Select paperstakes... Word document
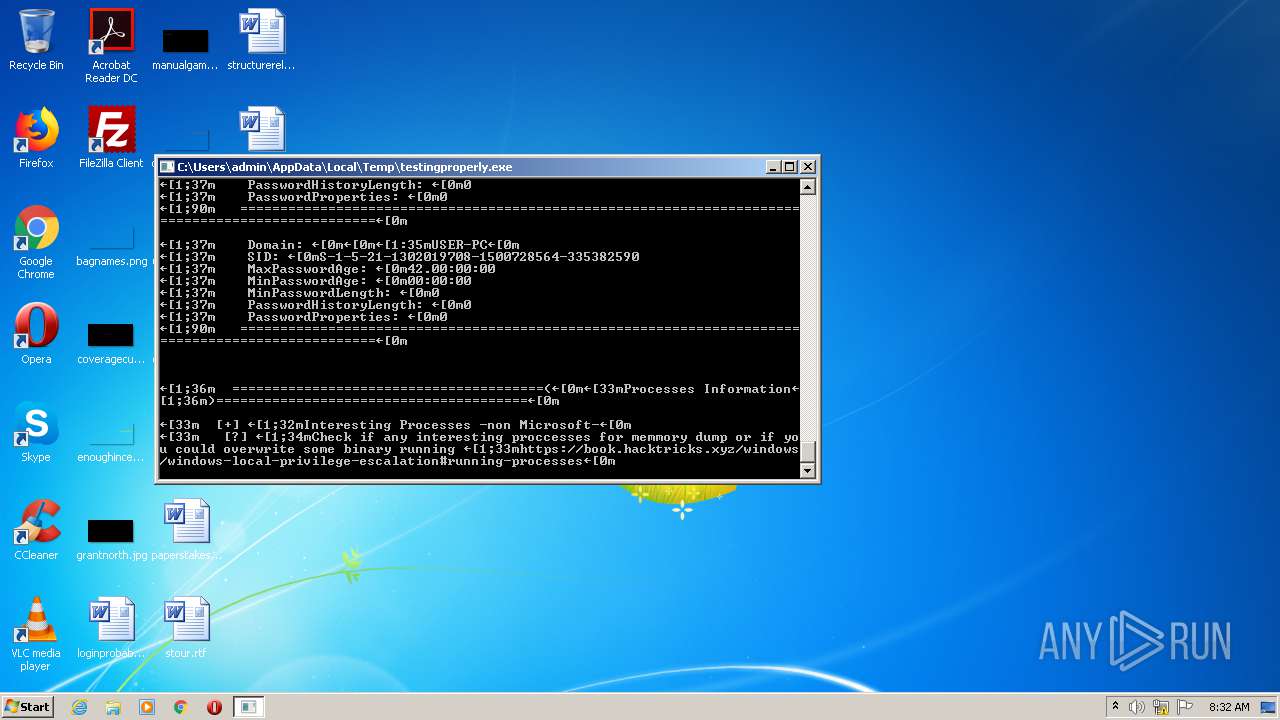The height and width of the screenshot is (720, 1280). coord(186,530)
